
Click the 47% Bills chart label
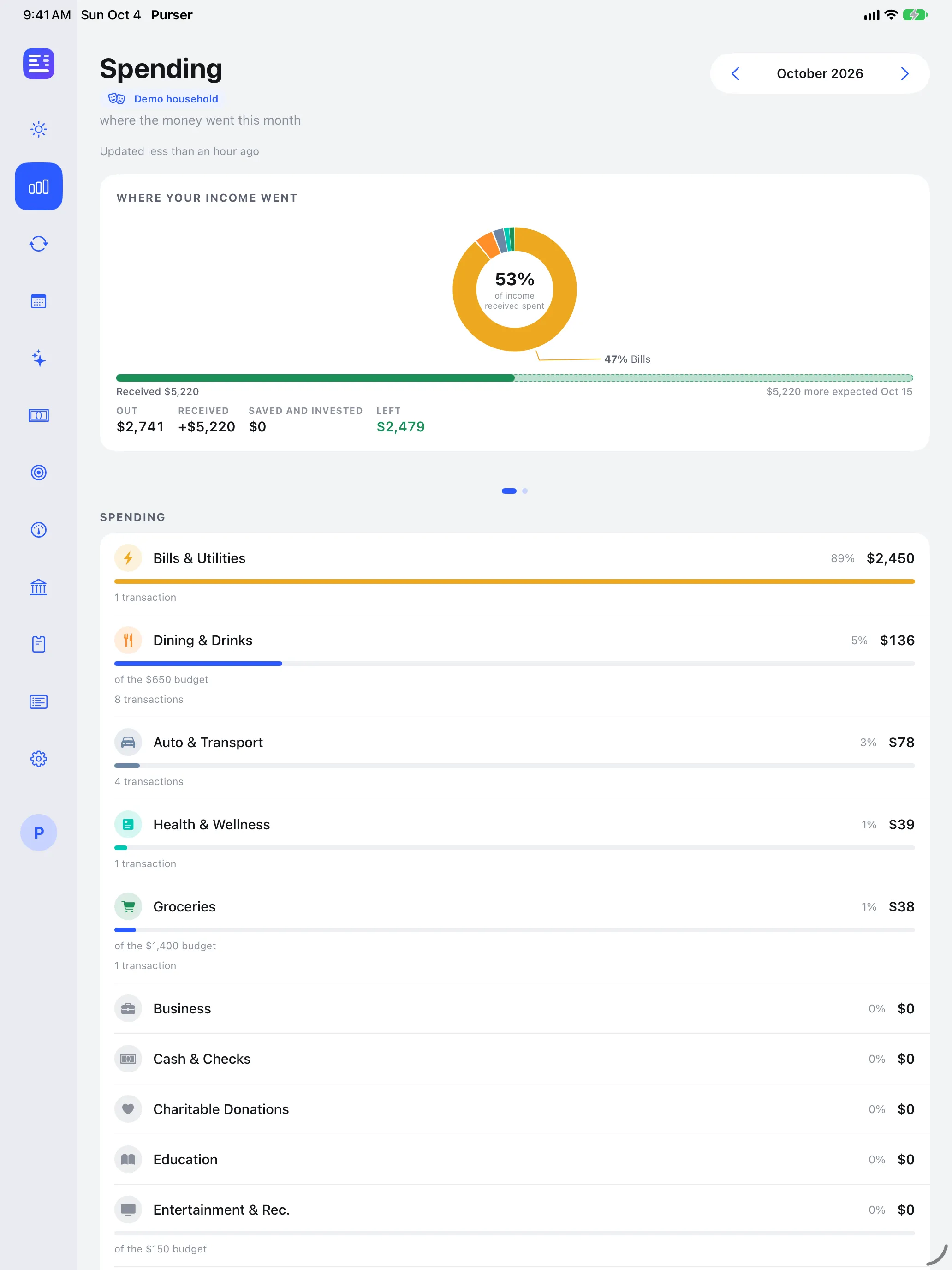627,359
